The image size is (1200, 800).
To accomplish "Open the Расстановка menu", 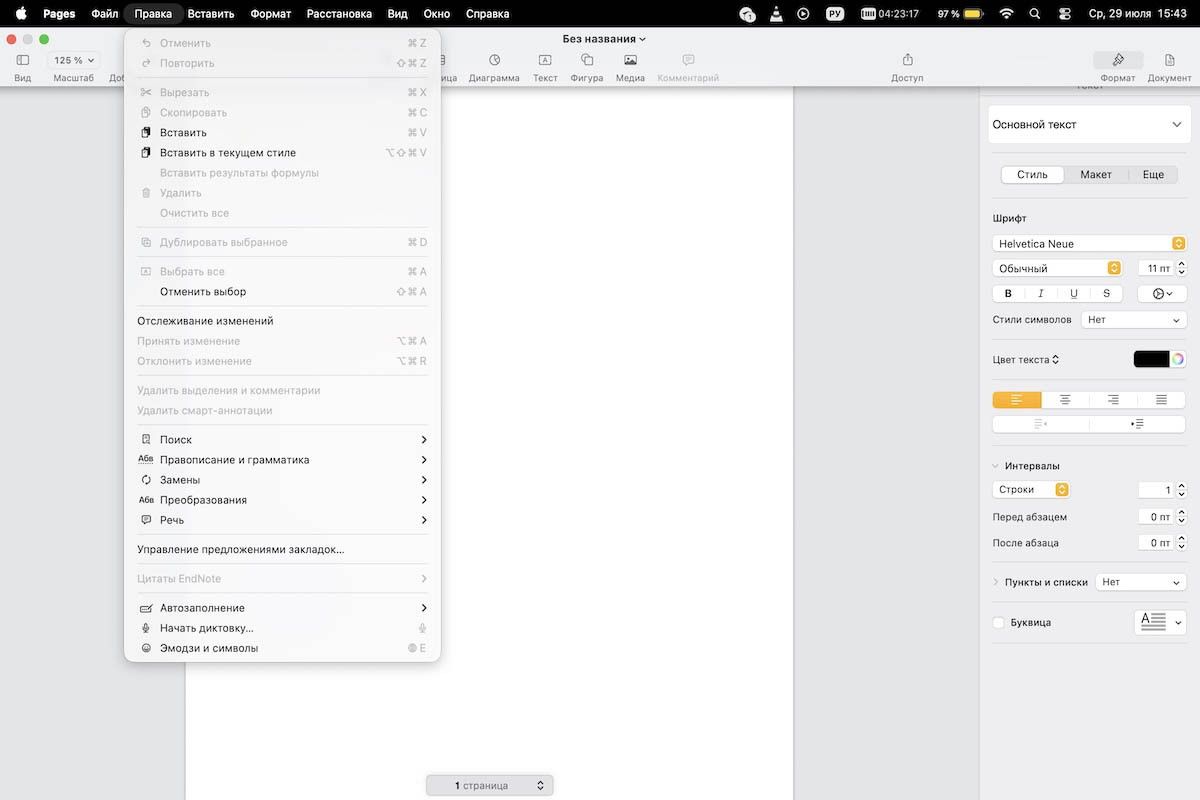I will [339, 14].
